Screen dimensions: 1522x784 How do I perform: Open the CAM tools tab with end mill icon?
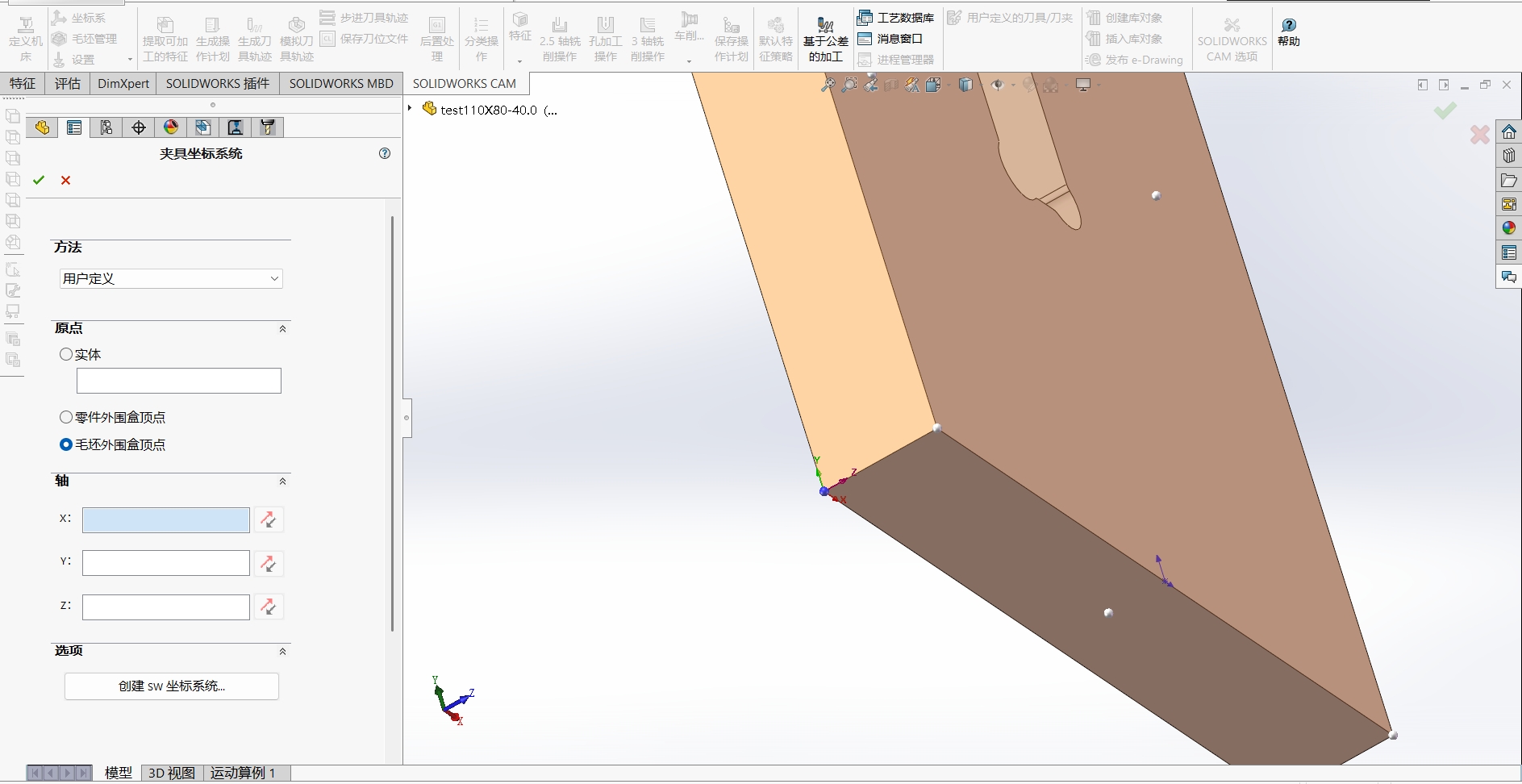tap(268, 127)
